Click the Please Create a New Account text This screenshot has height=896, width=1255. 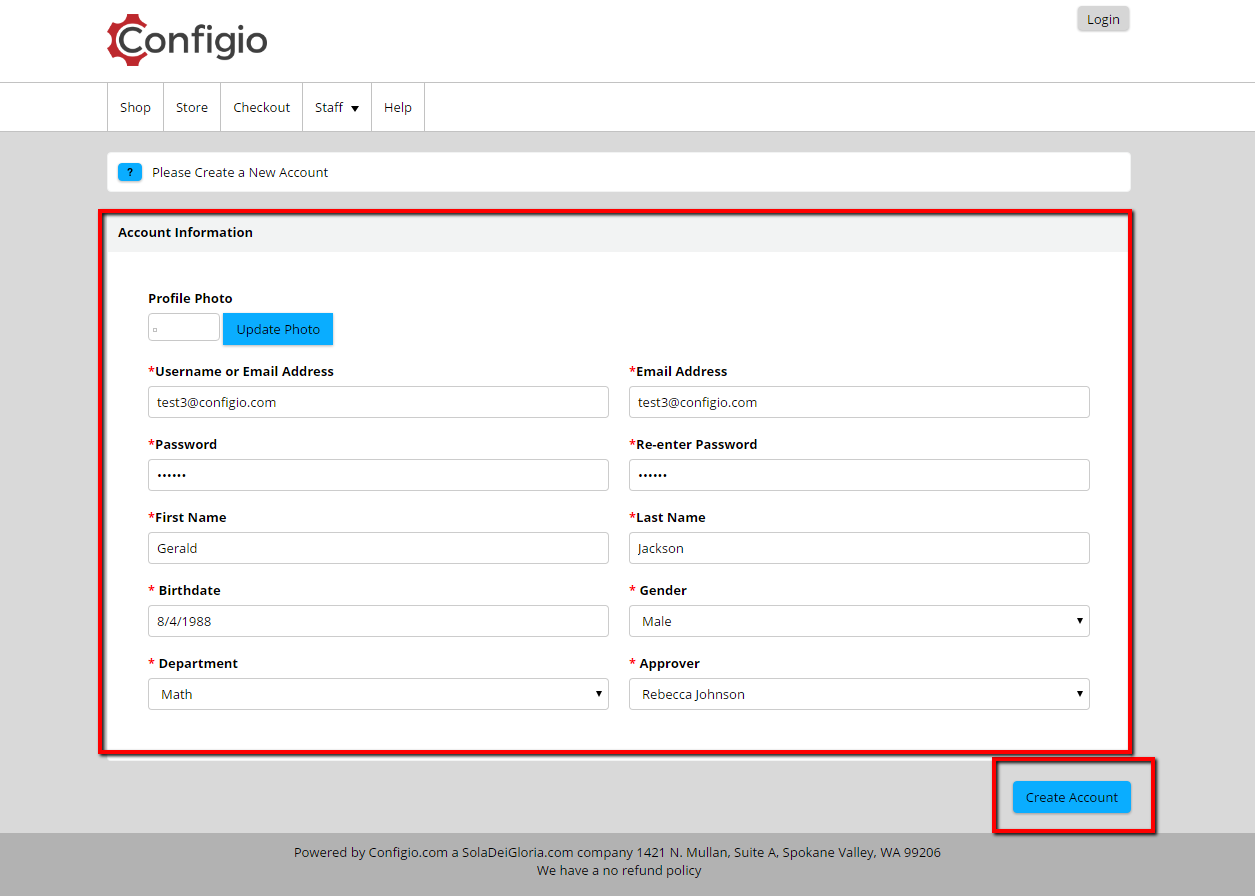click(x=240, y=172)
